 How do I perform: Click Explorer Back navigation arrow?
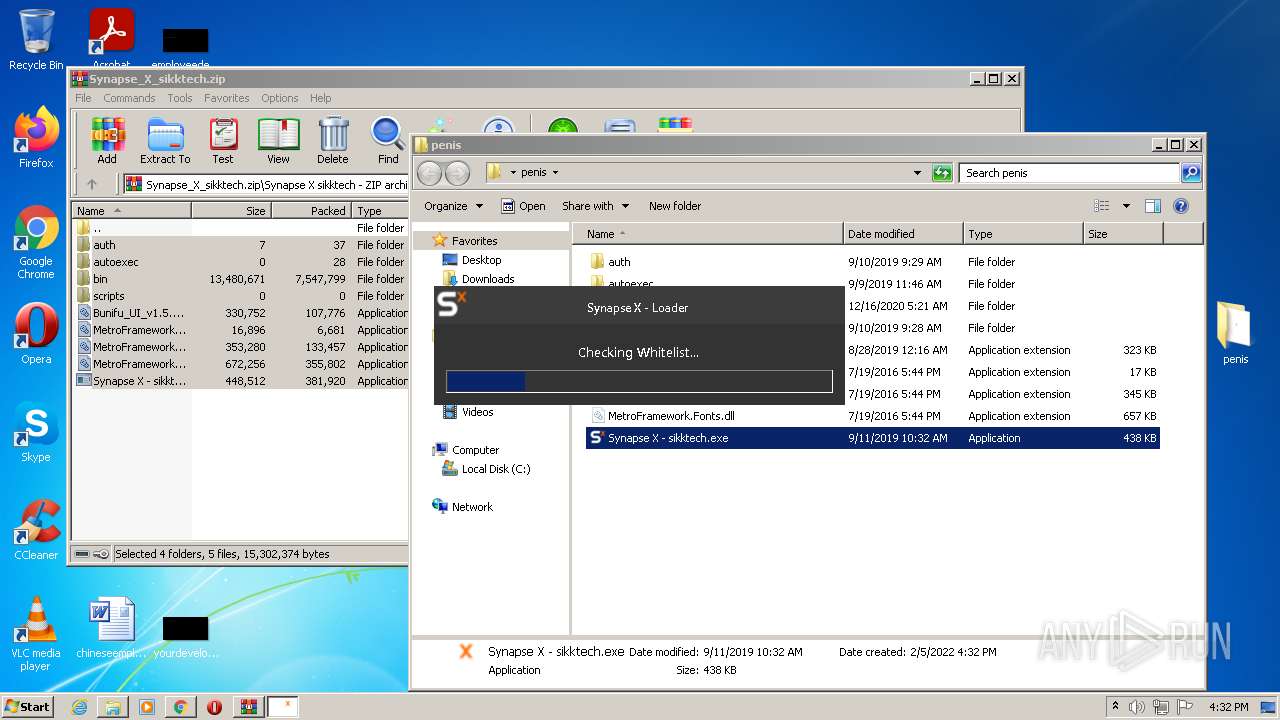[429, 173]
